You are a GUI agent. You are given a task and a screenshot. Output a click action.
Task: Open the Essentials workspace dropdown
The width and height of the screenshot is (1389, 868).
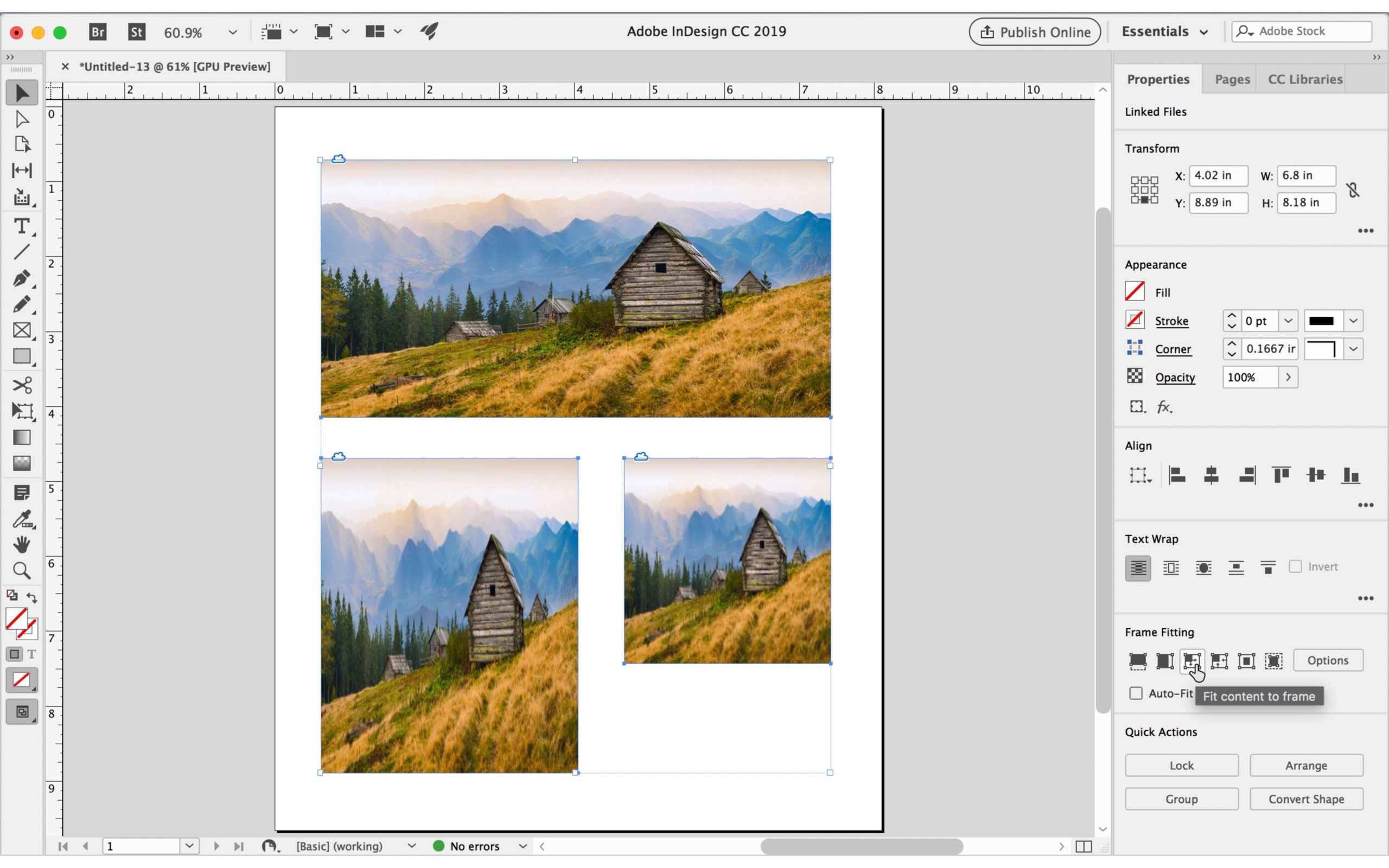[x=1164, y=31]
